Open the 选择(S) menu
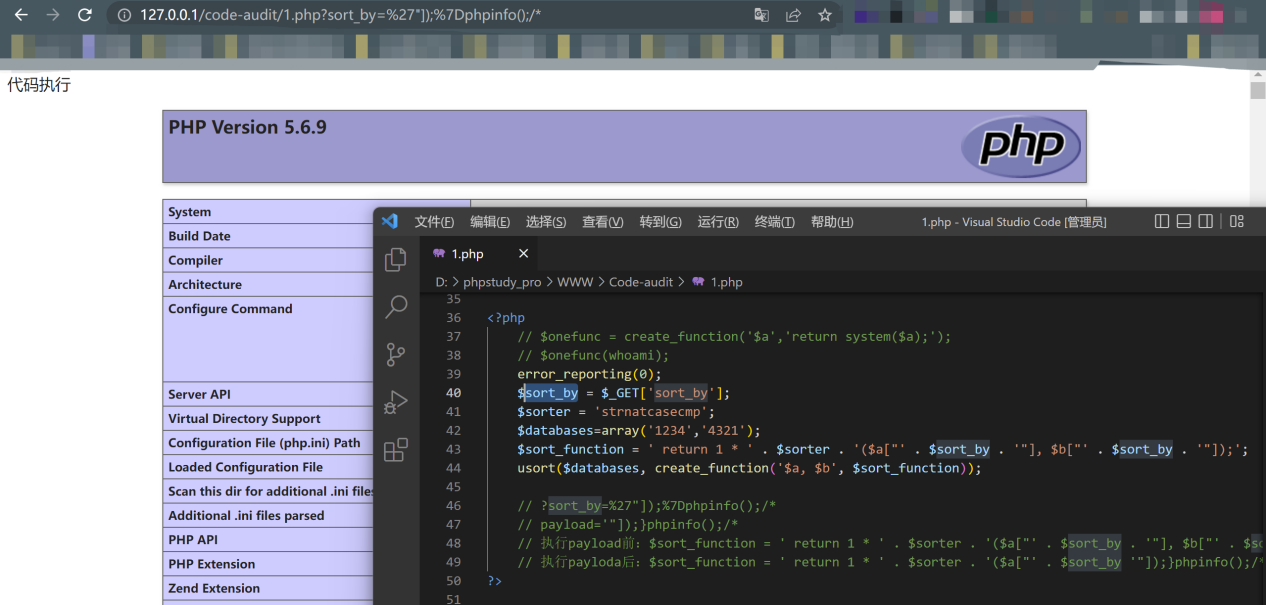This screenshot has height=605, width=1266. [x=546, y=222]
